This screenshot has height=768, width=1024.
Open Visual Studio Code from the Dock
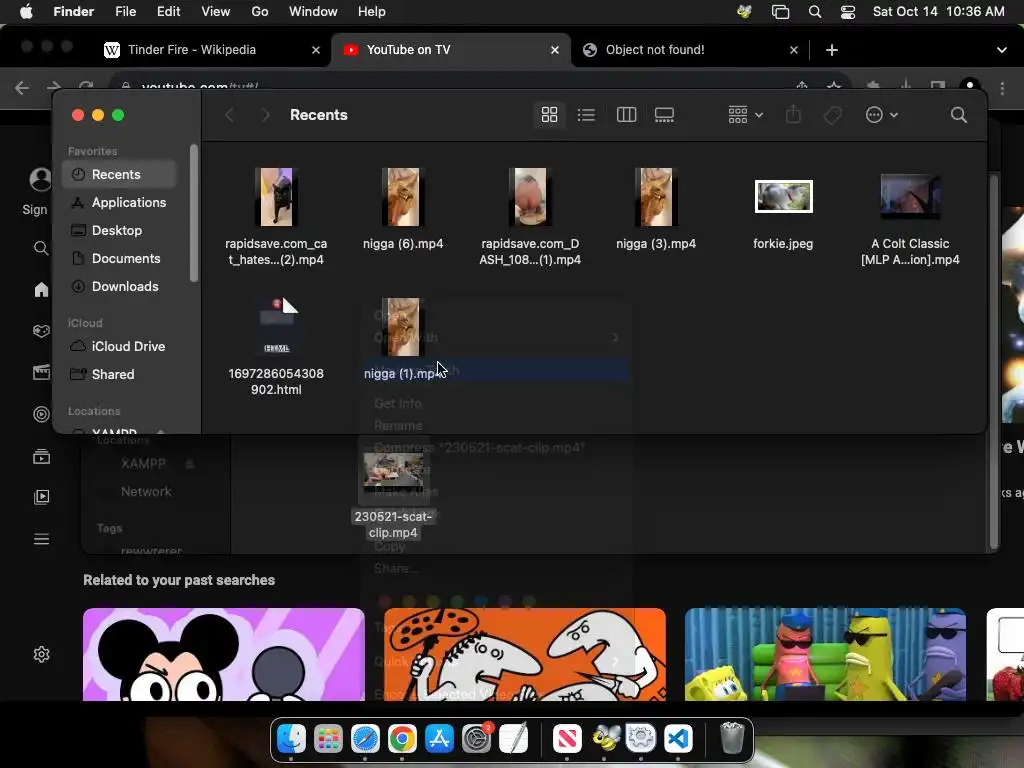(x=678, y=739)
